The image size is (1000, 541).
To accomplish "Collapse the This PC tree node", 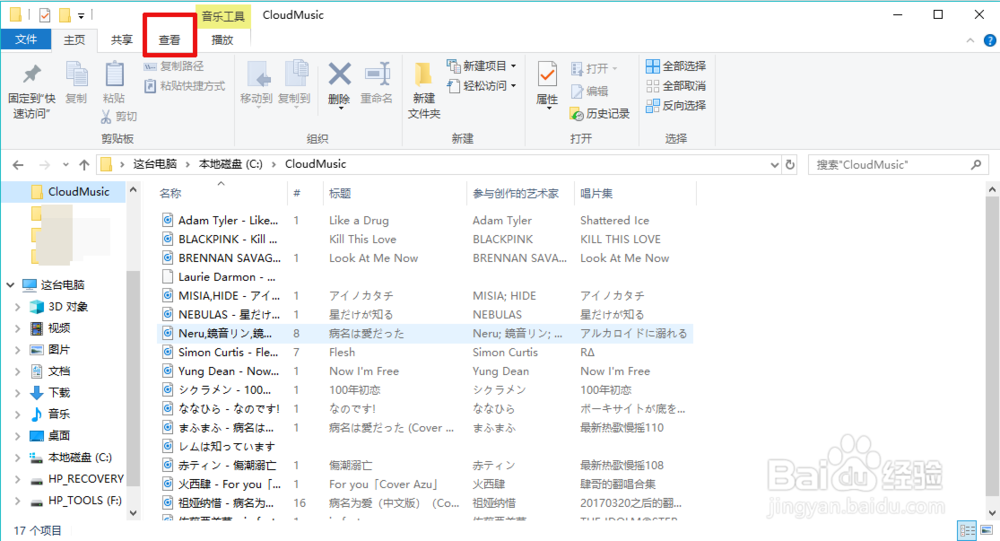I will [x=10, y=285].
